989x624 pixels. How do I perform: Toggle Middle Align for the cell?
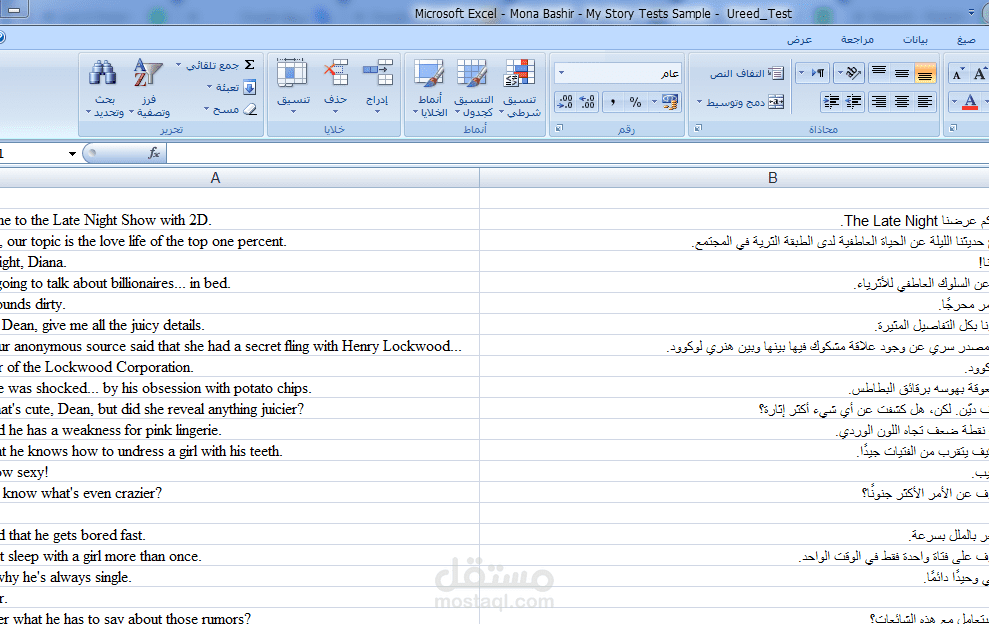[x=902, y=73]
